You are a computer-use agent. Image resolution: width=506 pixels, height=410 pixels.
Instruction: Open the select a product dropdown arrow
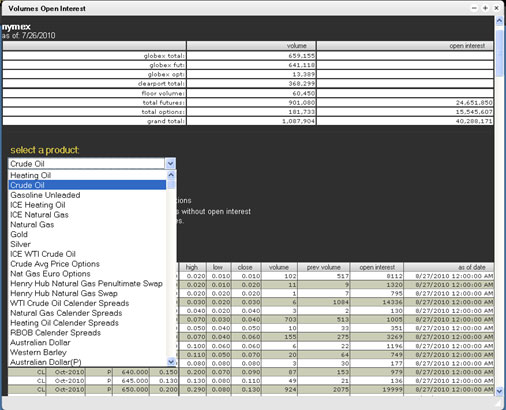(170, 164)
